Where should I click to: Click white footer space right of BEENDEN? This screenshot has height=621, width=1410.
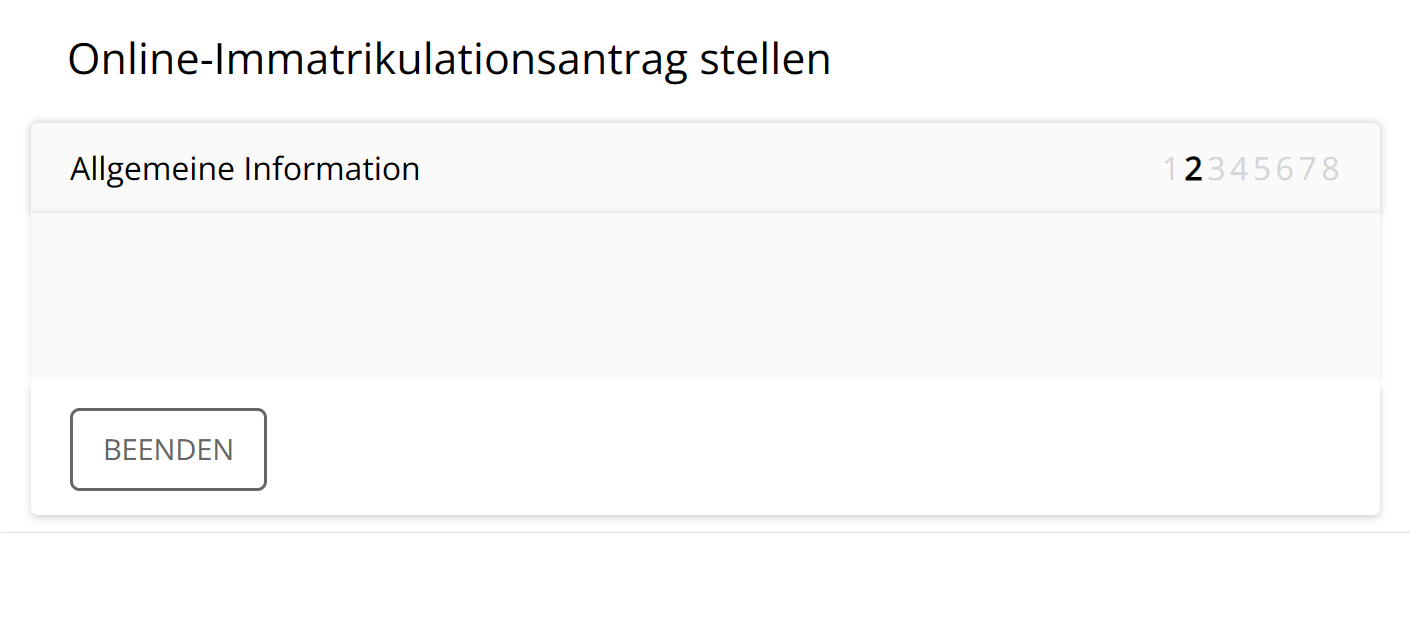[x=800, y=449]
